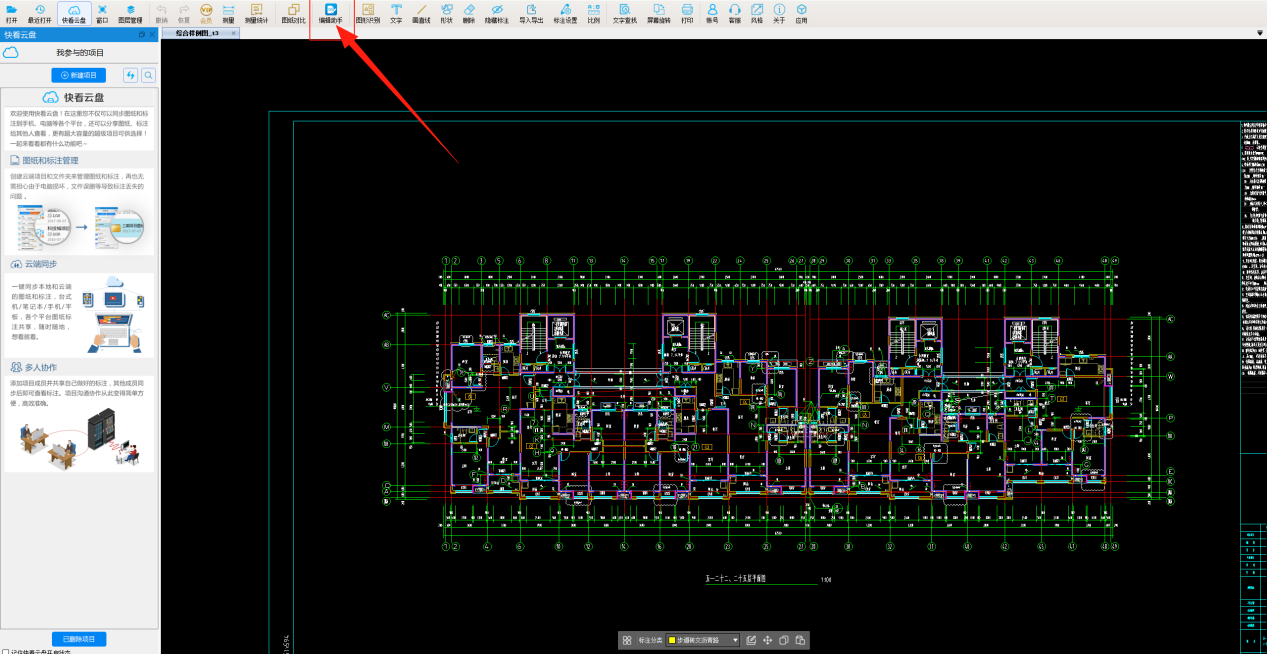The width and height of the screenshot is (1267, 654).
Task: Click the copy icon on bottom bar
Action: point(784,640)
